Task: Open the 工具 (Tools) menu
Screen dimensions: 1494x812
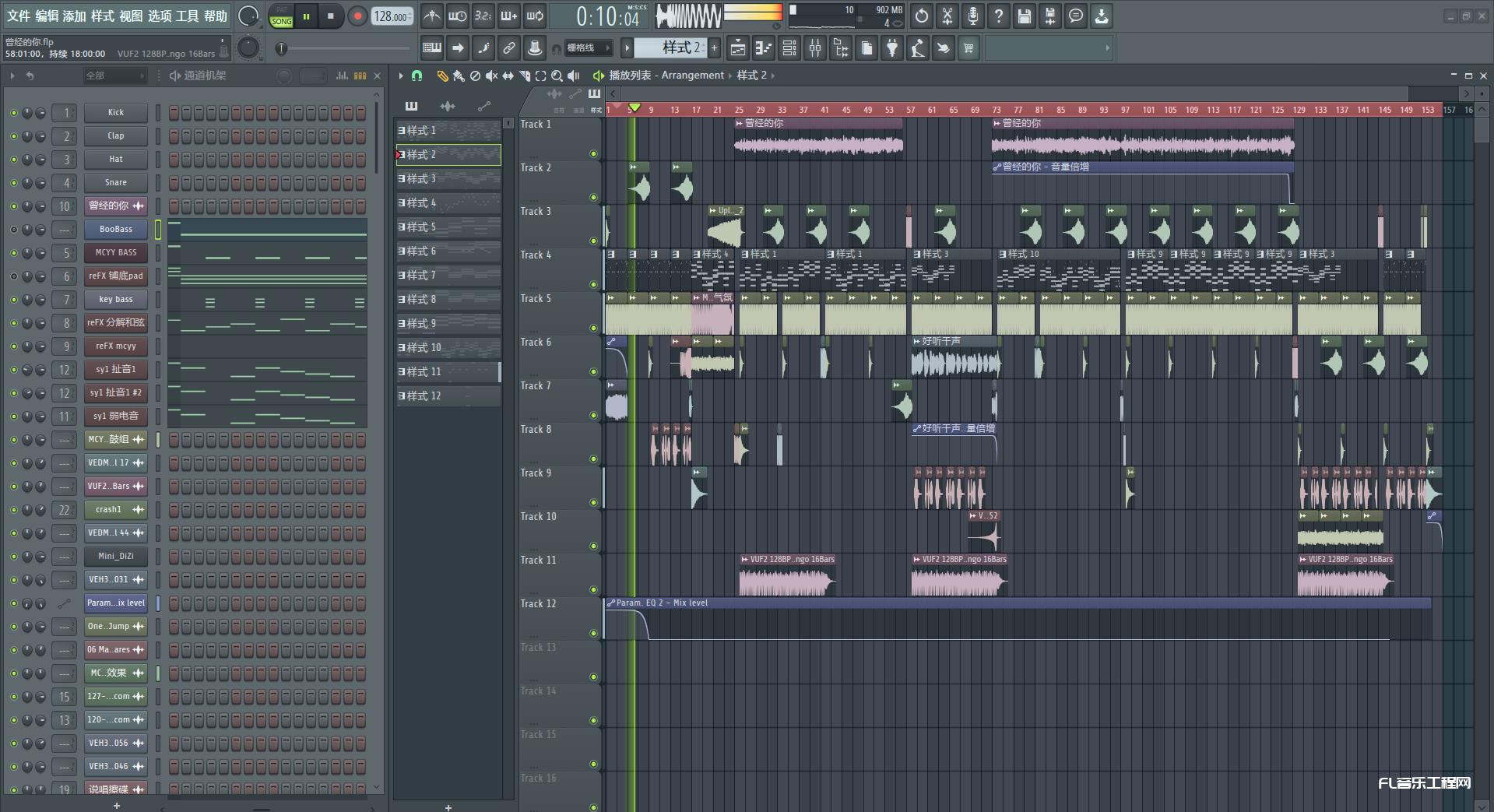Action: (187, 16)
